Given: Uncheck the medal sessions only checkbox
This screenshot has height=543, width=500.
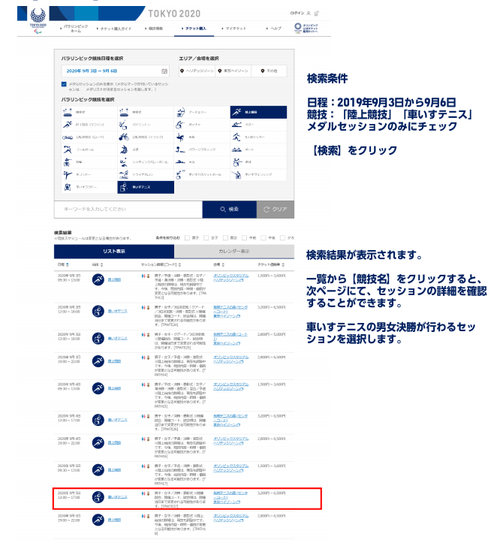Looking at the screenshot, I should 64,84.
